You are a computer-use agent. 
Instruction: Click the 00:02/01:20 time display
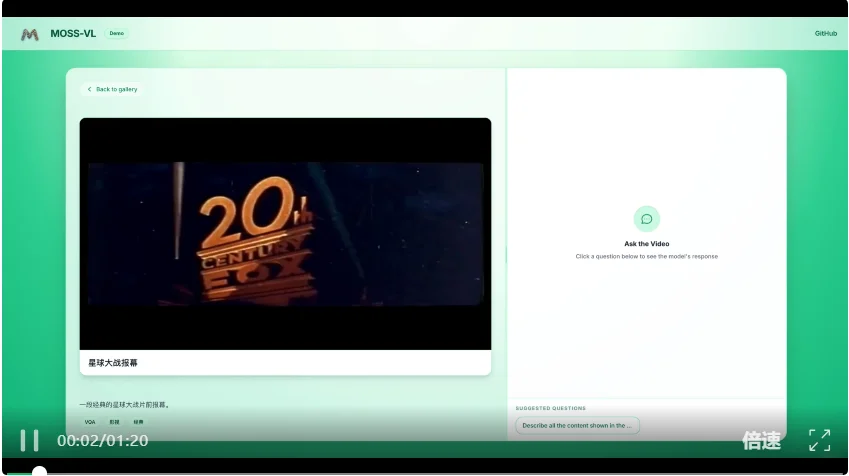tap(102, 440)
